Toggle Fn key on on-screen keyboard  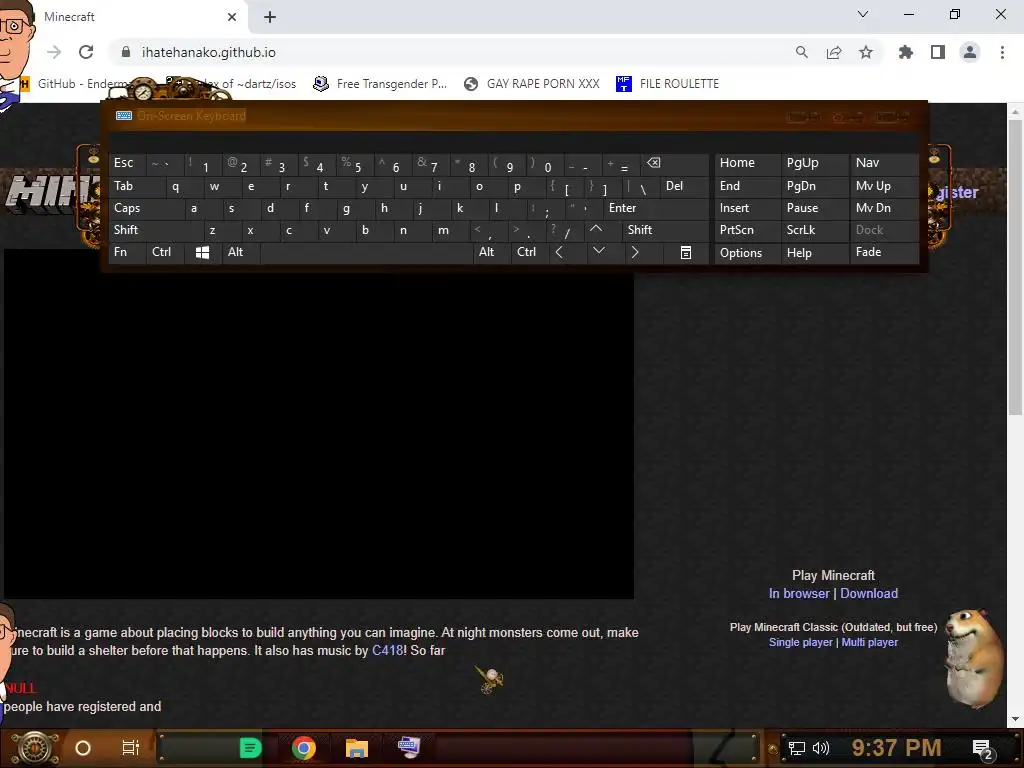(127, 252)
